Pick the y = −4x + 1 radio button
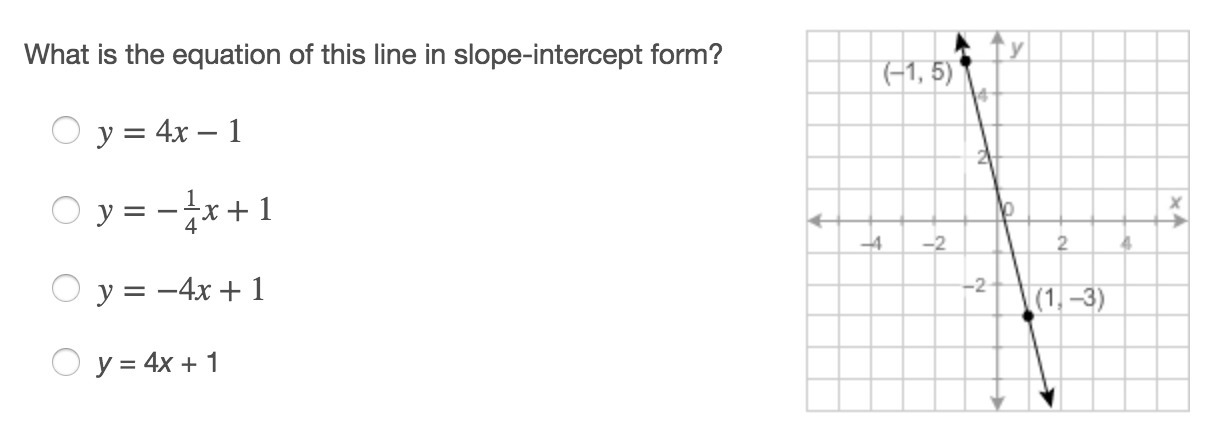Screen dimensions: 1210x438 [67, 289]
